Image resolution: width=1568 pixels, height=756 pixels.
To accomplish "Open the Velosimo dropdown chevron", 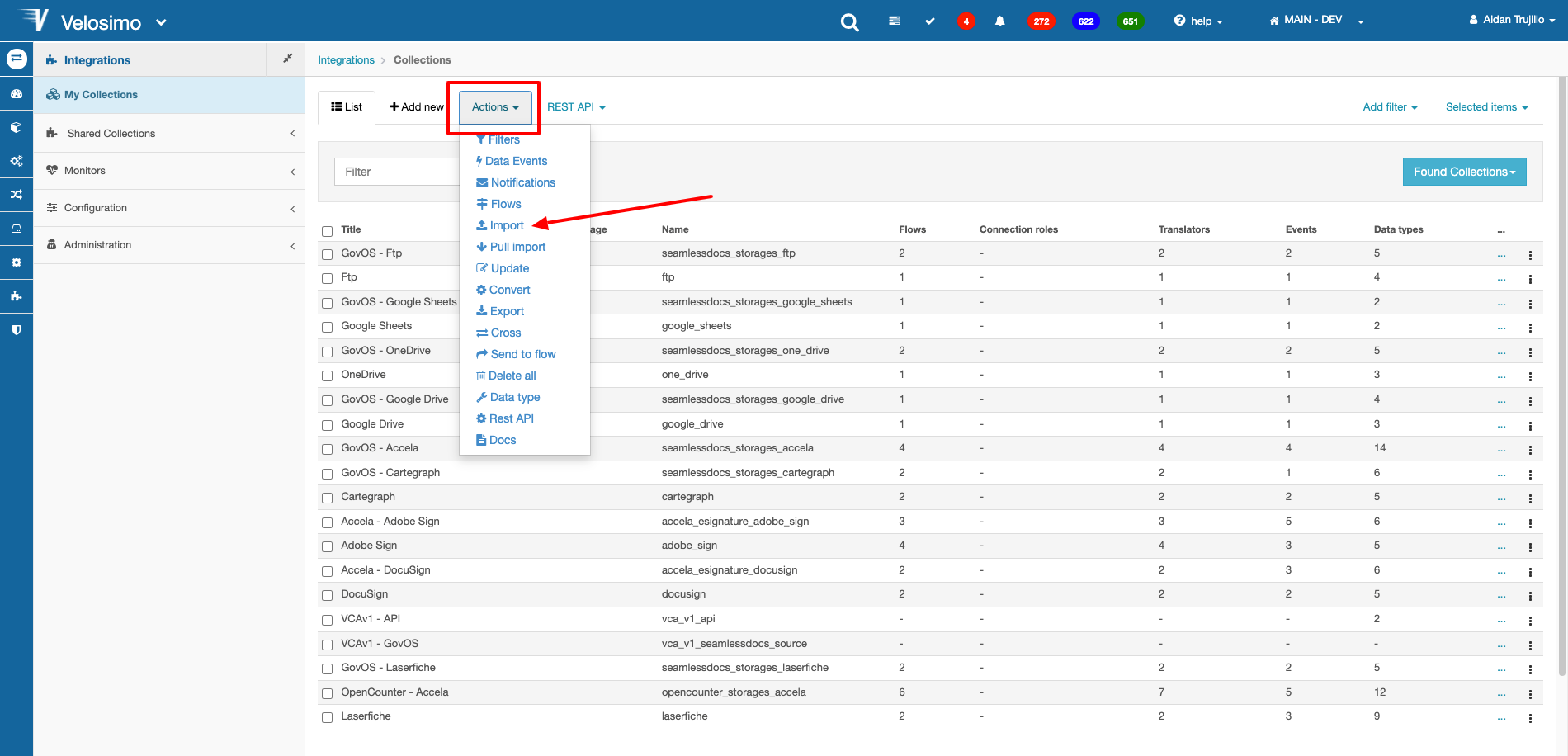I will [x=161, y=23].
